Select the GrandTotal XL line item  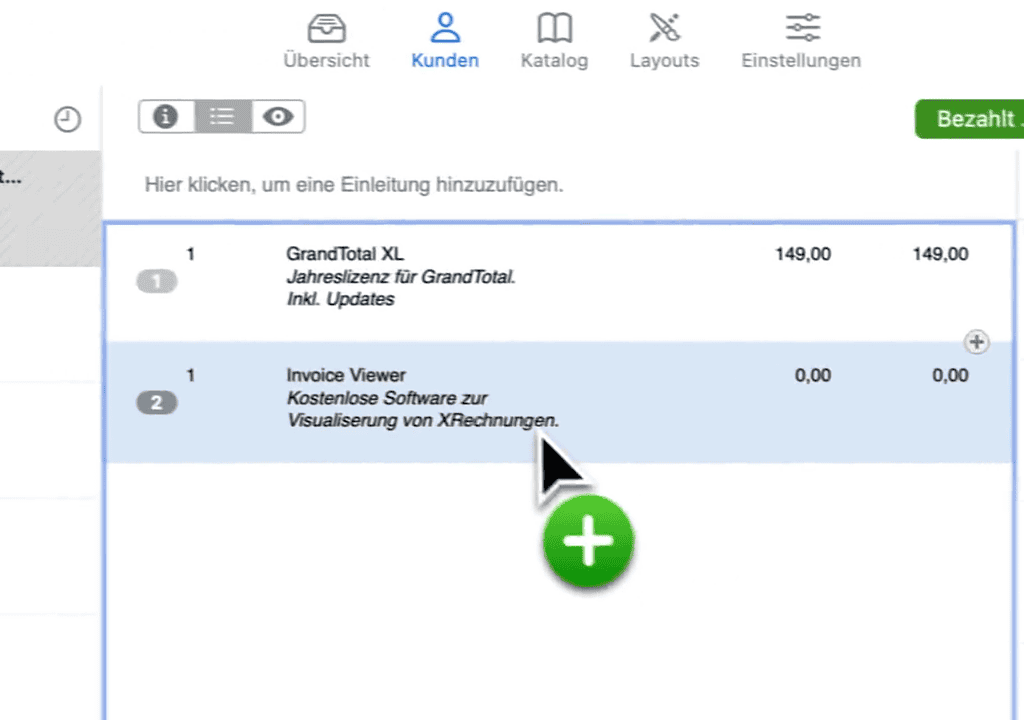[344, 254]
